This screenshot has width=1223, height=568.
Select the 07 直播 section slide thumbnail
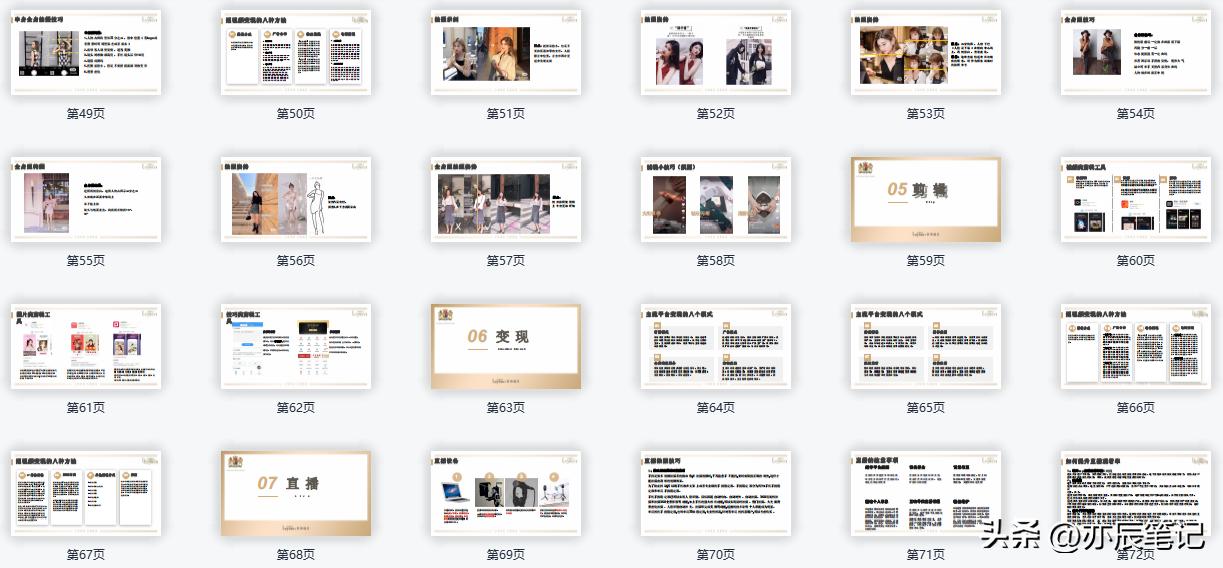click(296, 494)
